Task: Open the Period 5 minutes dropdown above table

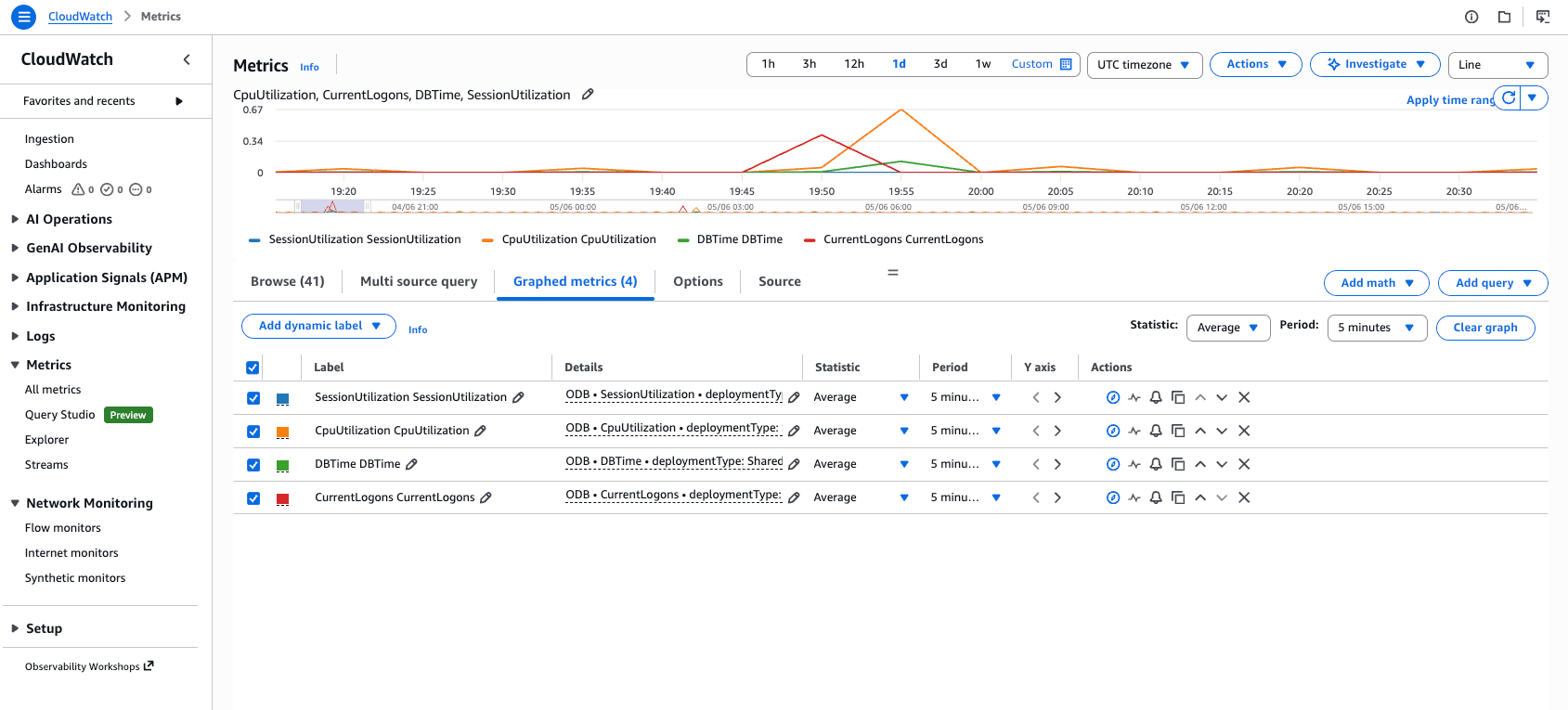Action: [x=1378, y=328]
